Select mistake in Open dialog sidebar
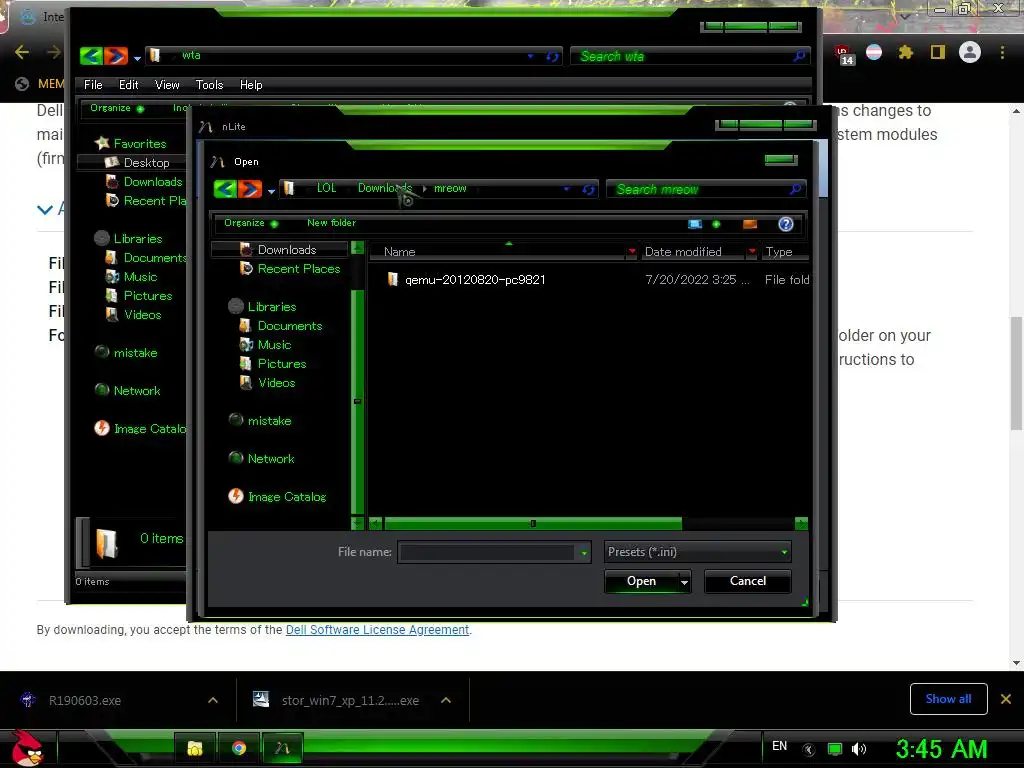The height and width of the screenshot is (768, 1024). 269,421
